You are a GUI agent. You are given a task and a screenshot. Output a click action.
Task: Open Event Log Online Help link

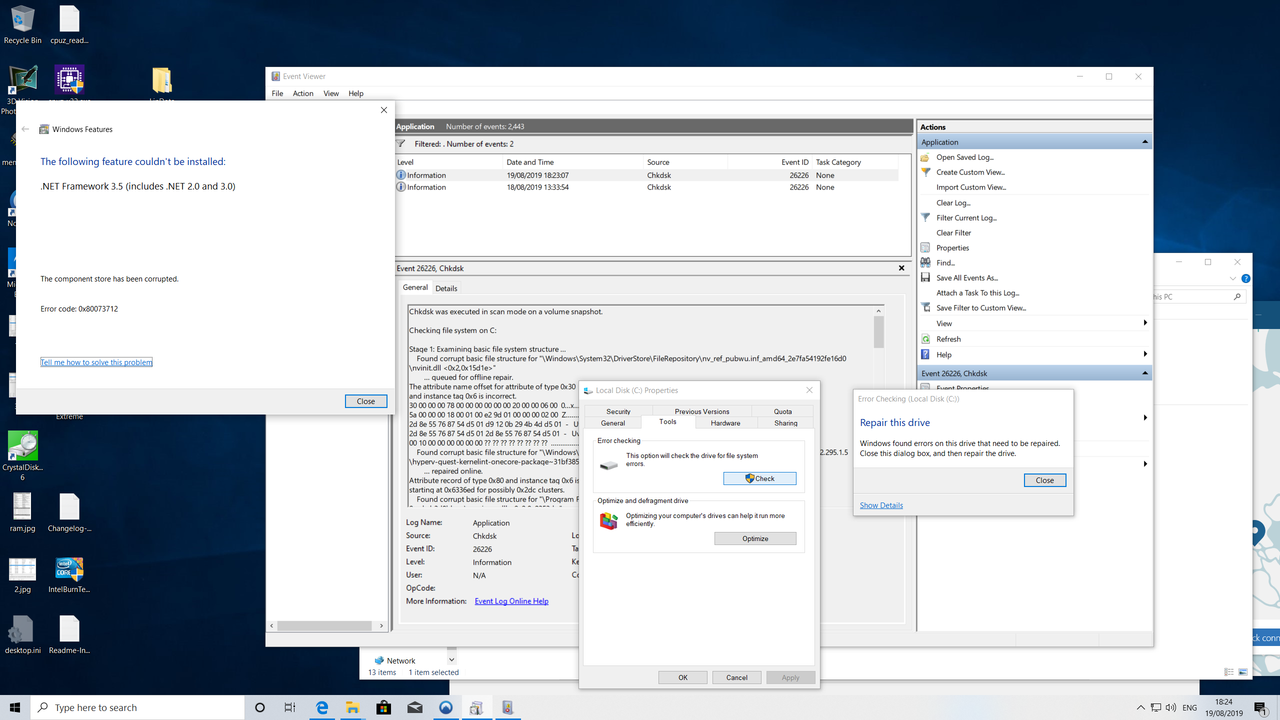[x=511, y=601]
